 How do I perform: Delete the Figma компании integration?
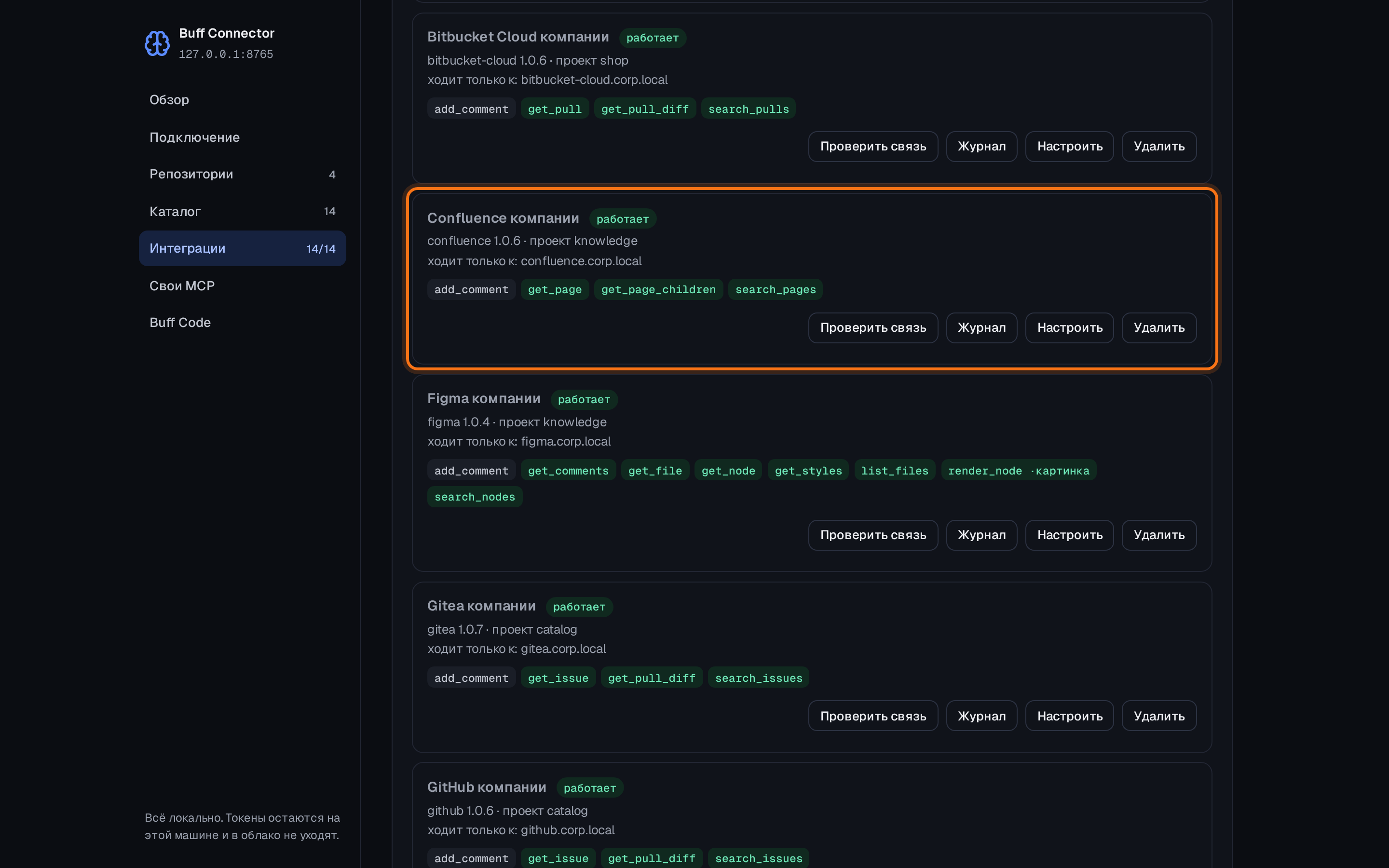[x=1159, y=535]
